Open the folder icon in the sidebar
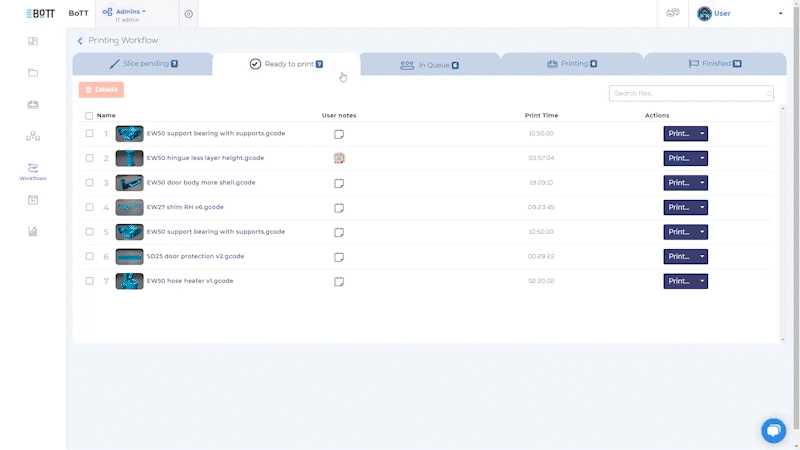 coord(32,72)
